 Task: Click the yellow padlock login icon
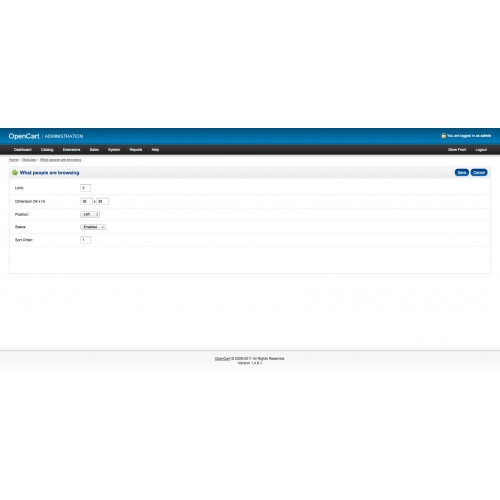point(444,135)
